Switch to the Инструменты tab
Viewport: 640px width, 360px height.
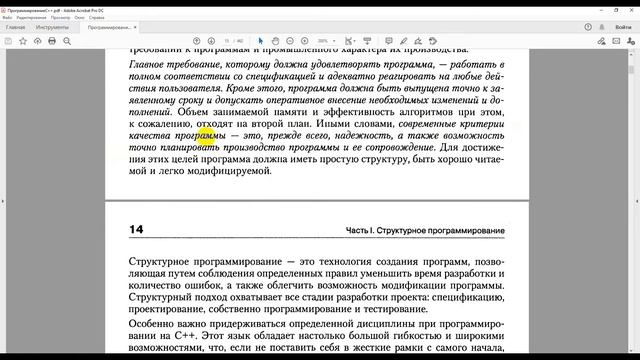tap(52, 27)
